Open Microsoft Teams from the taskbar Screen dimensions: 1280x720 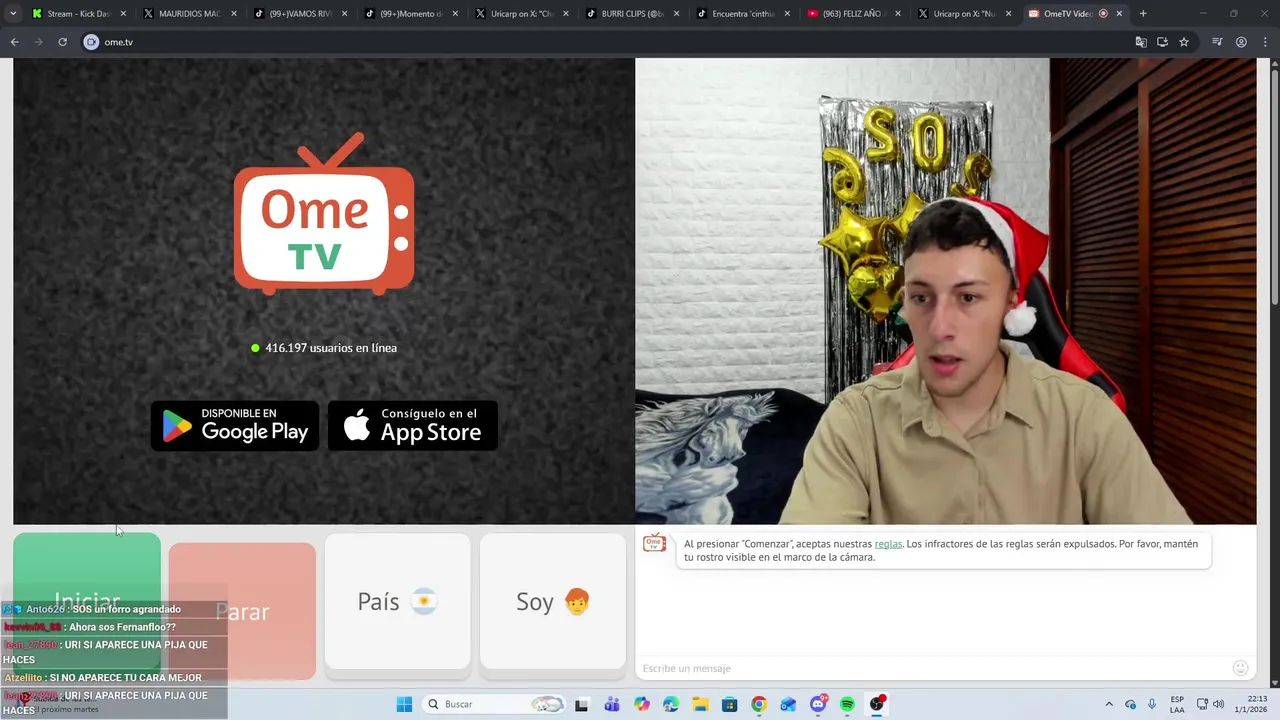pyautogui.click(x=611, y=704)
